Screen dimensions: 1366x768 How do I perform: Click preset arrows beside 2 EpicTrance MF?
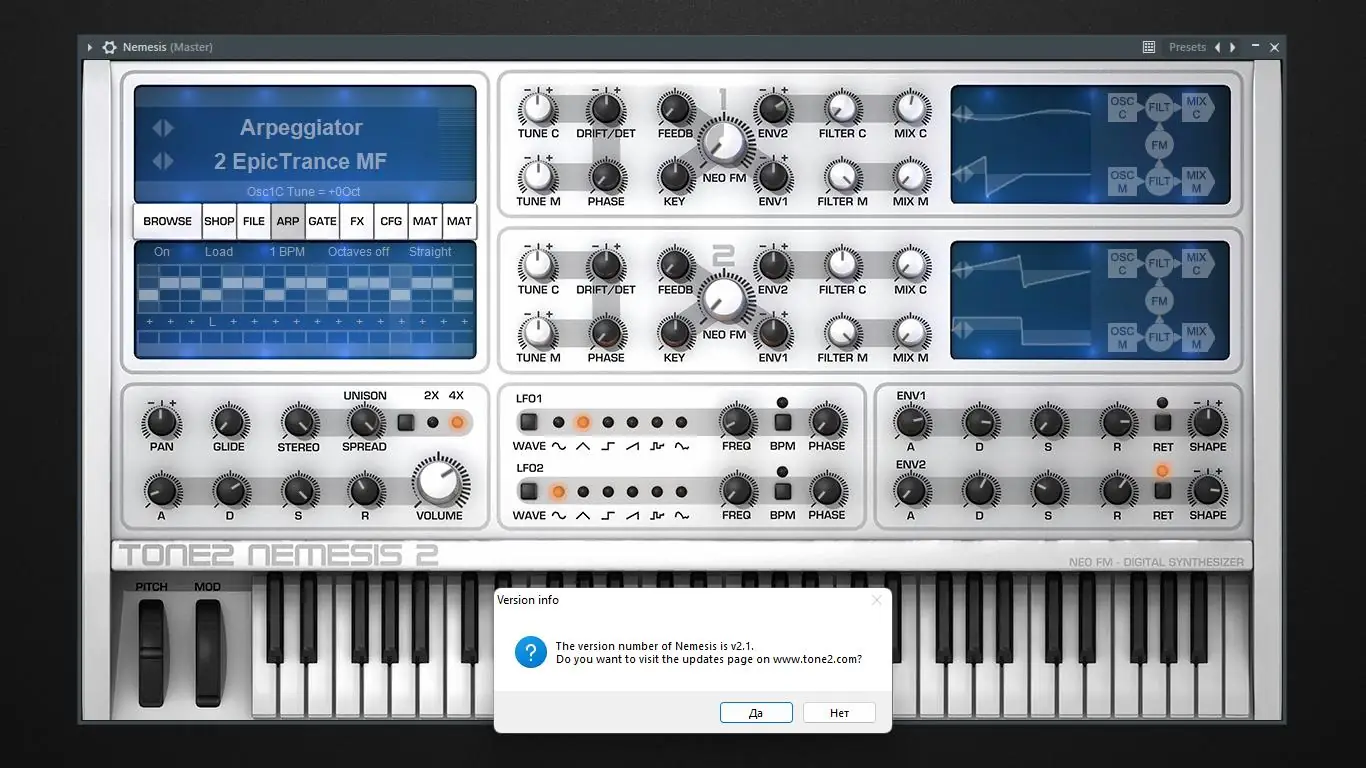click(163, 161)
